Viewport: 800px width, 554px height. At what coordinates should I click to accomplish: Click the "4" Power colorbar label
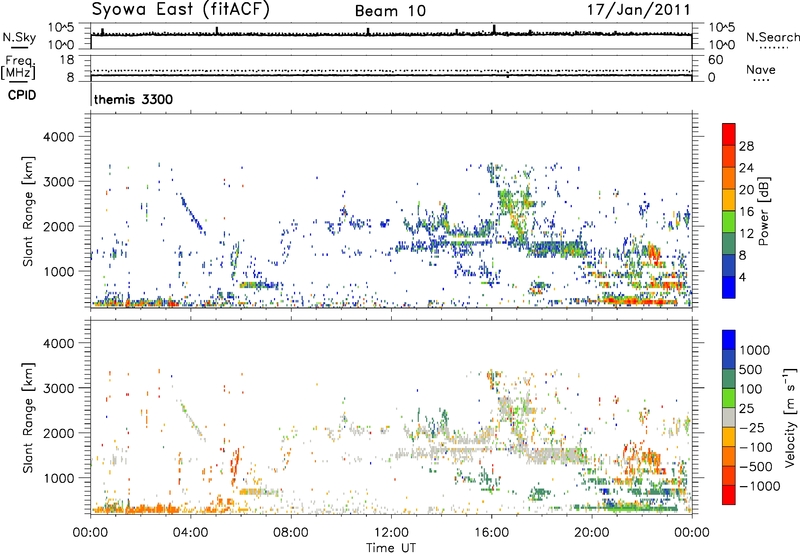pyautogui.click(x=742, y=277)
